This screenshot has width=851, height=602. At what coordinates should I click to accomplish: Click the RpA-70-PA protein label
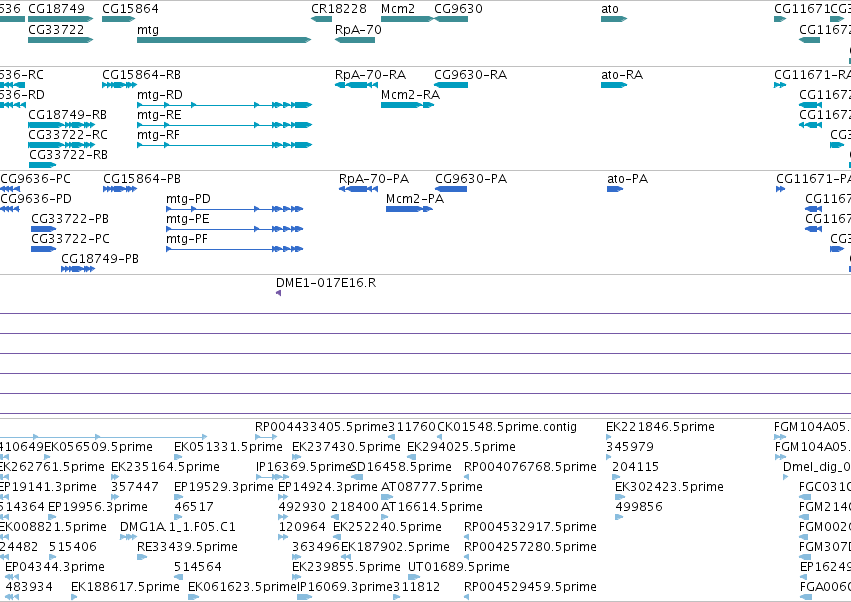pos(374,179)
